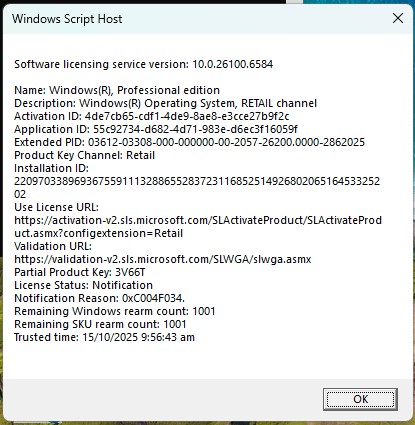
Task: Click the Name: Windows(R), Professional edition line
Action: [117, 90]
